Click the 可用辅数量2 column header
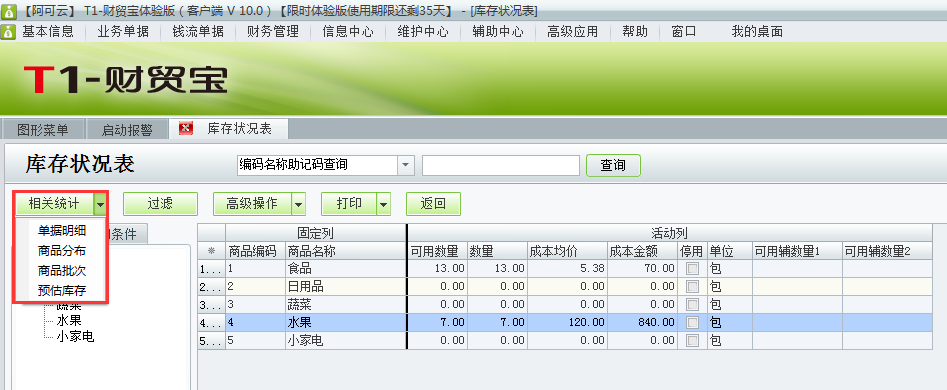The image size is (947, 390). click(x=887, y=251)
